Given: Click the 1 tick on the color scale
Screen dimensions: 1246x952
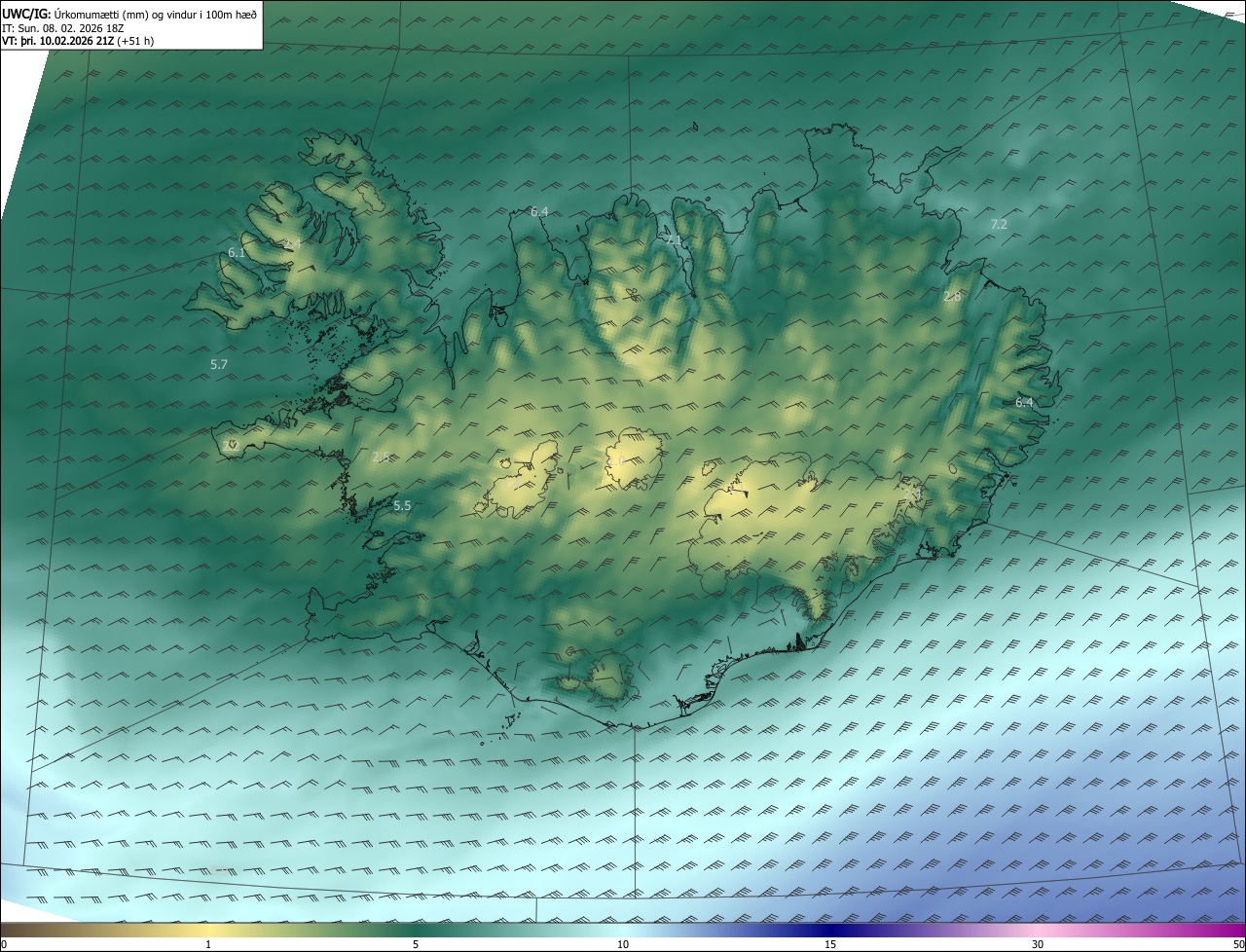Looking at the screenshot, I should click(208, 944).
